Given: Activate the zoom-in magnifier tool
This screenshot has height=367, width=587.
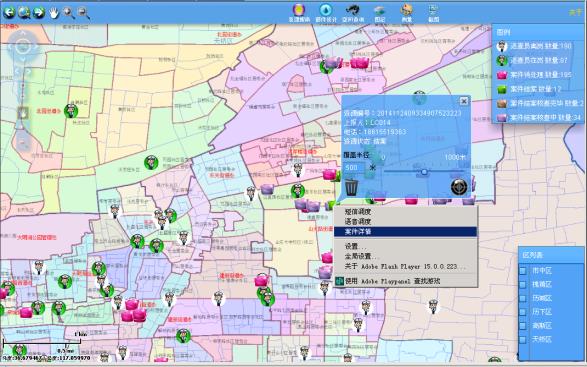Looking at the screenshot, I should click(x=69, y=13).
